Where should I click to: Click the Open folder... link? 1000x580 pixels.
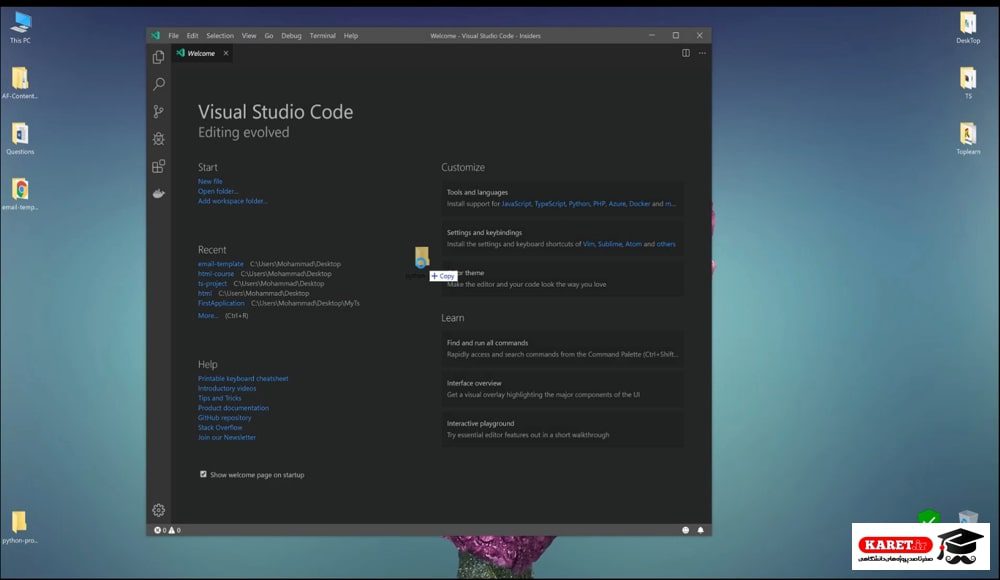coord(217,191)
